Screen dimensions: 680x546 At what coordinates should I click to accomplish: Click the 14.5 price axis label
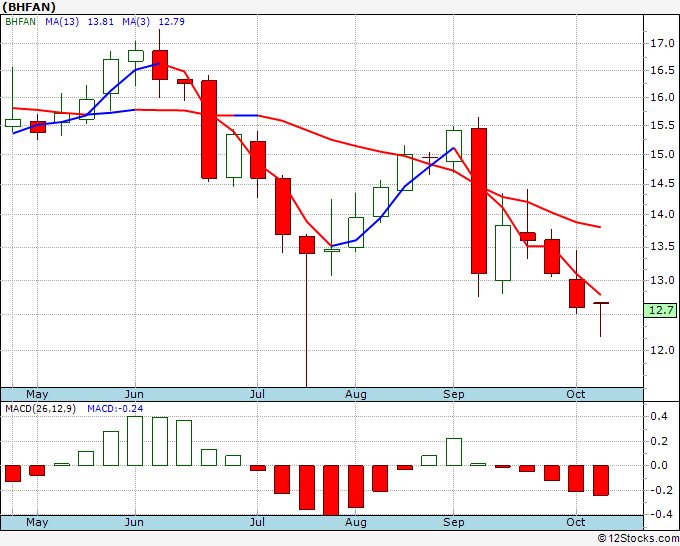[662, 184]
